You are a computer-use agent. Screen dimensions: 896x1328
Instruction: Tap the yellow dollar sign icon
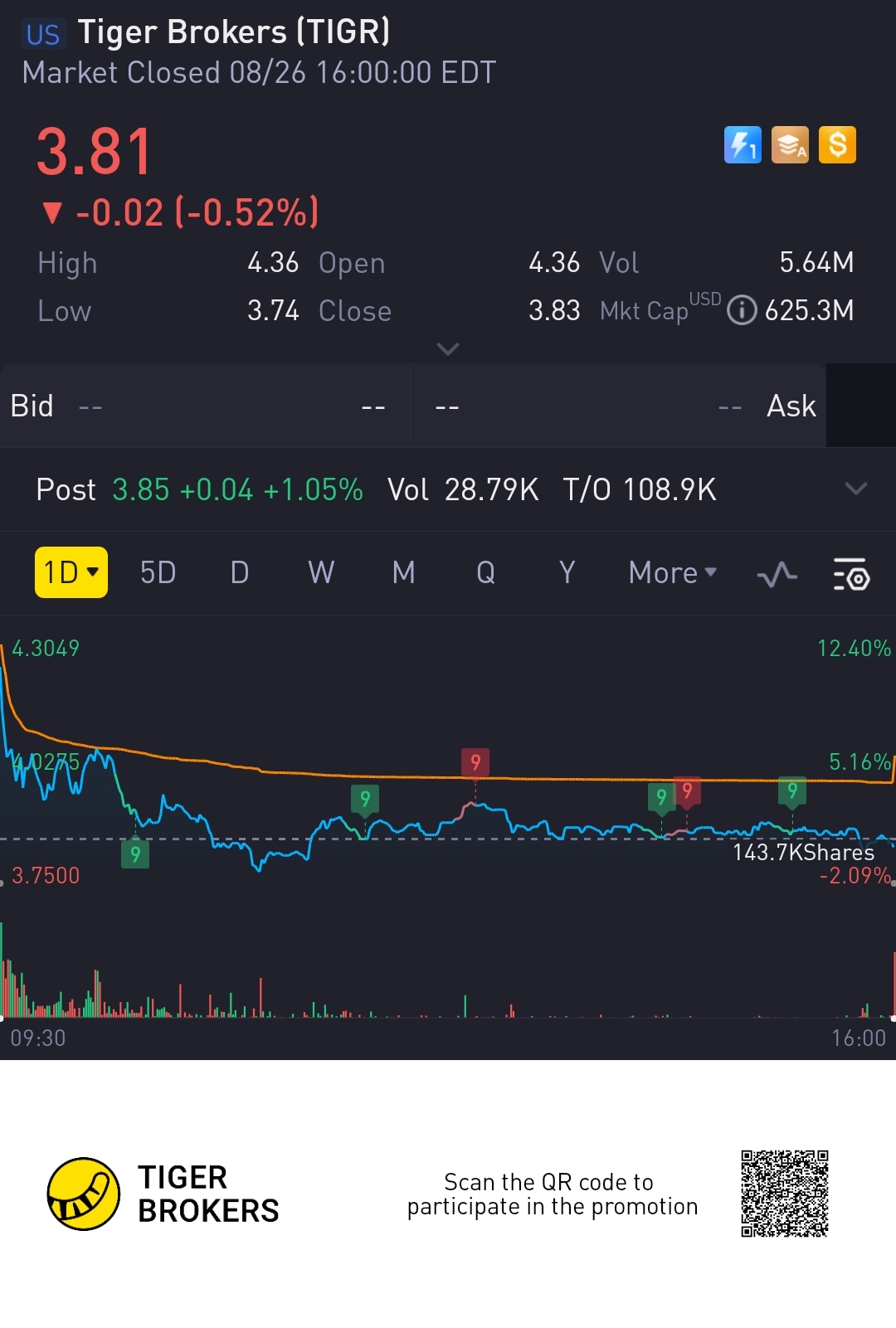tap(837, 145)
